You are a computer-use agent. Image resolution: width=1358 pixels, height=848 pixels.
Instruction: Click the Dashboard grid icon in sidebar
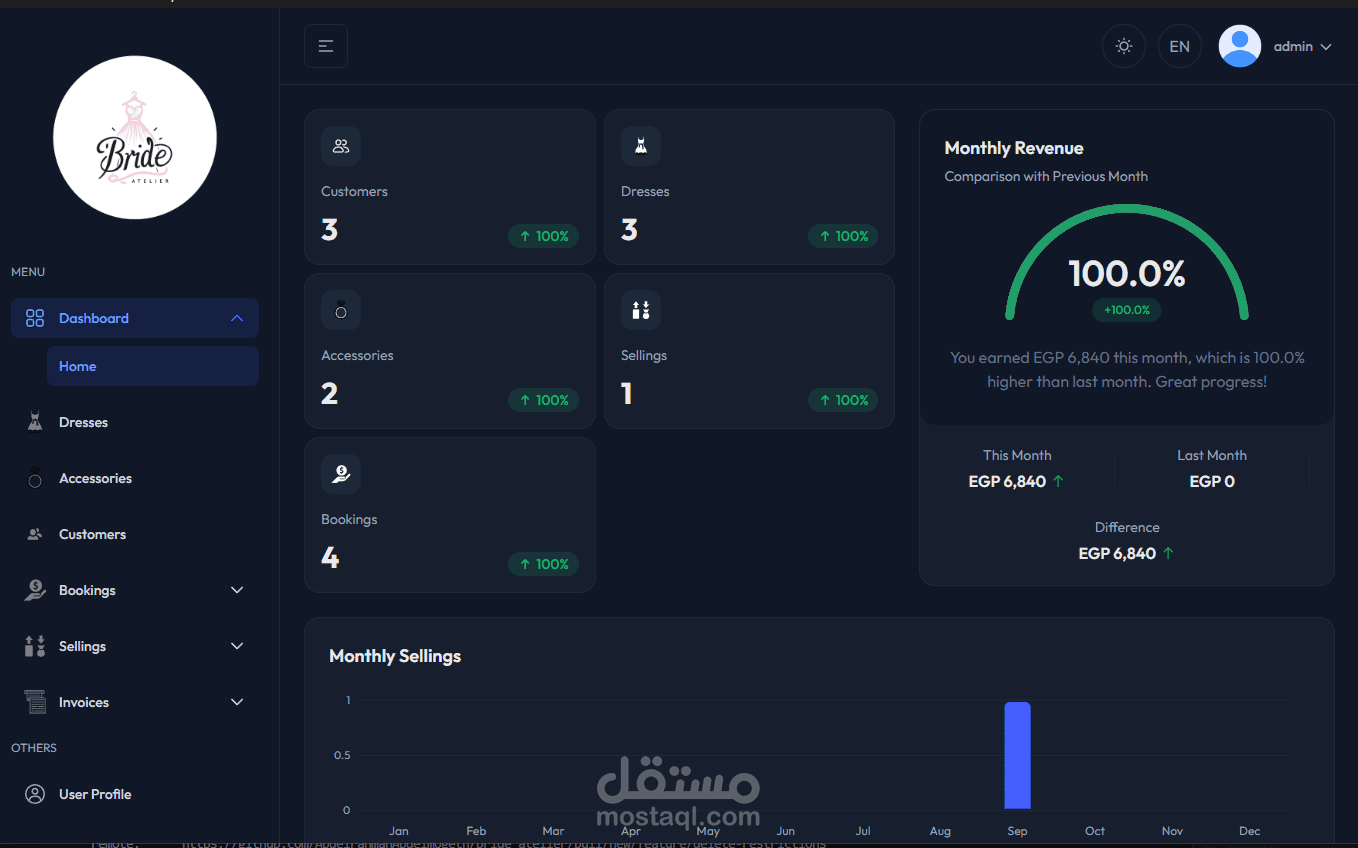[x=35, y=318]
